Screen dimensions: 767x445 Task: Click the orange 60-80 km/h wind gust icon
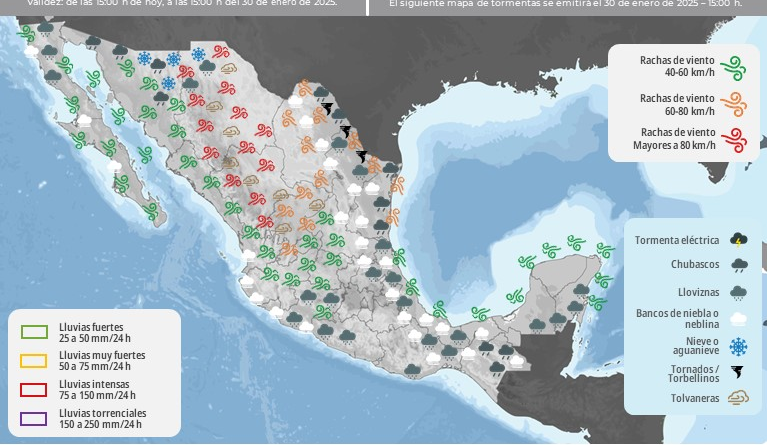coord(736,103)
